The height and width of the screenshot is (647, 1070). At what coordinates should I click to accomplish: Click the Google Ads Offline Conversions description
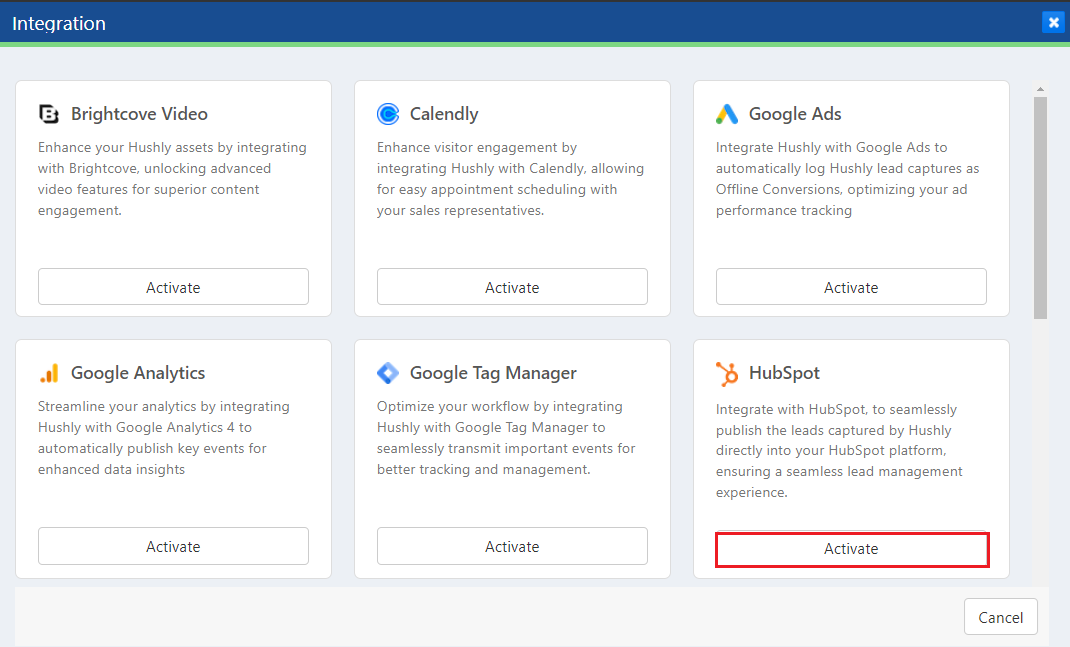click(x=848, y=179)
